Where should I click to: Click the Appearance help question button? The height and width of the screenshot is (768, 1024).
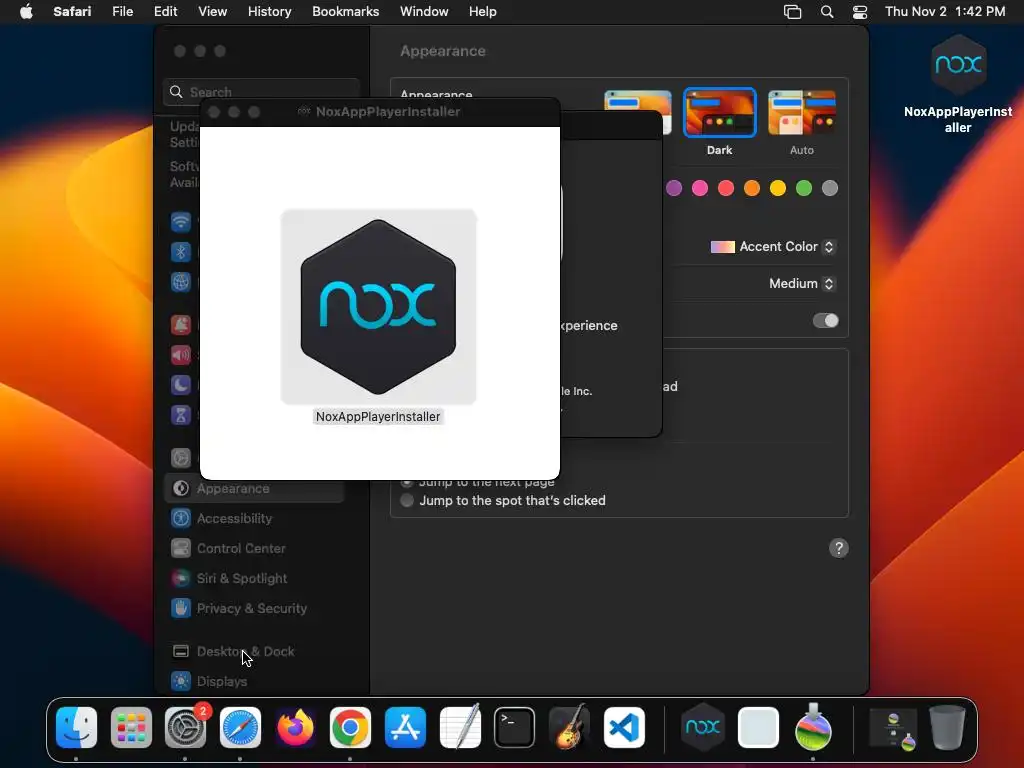[x=839, y=549]
